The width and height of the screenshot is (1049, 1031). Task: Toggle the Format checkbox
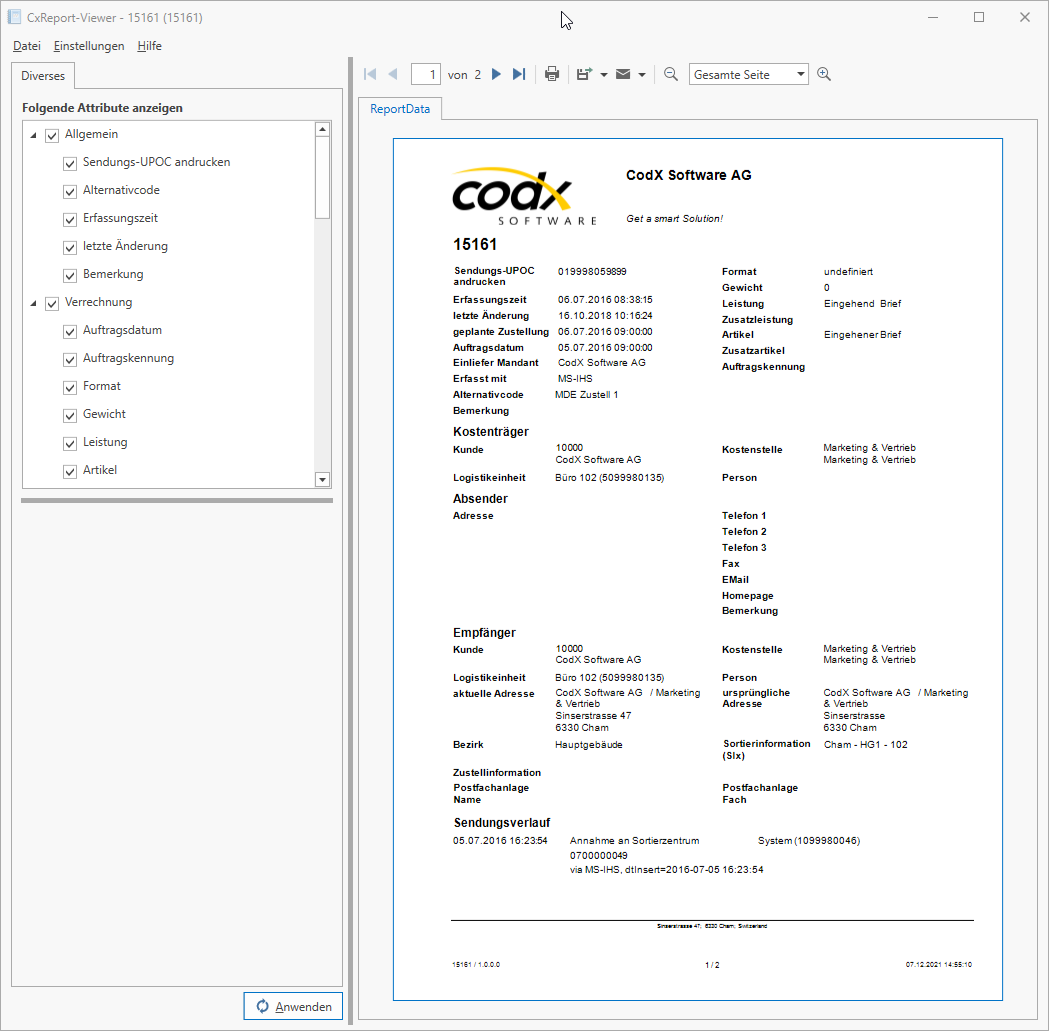point(70,388)
